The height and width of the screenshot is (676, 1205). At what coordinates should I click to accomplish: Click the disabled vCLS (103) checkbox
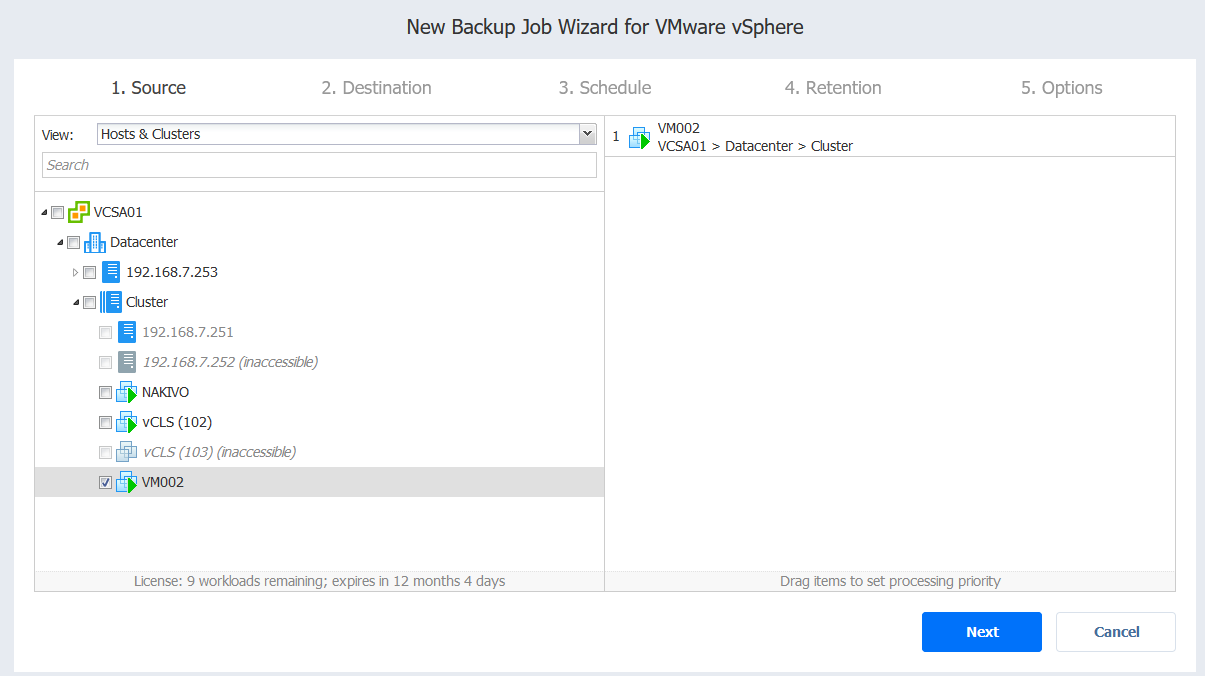point(105,453)
